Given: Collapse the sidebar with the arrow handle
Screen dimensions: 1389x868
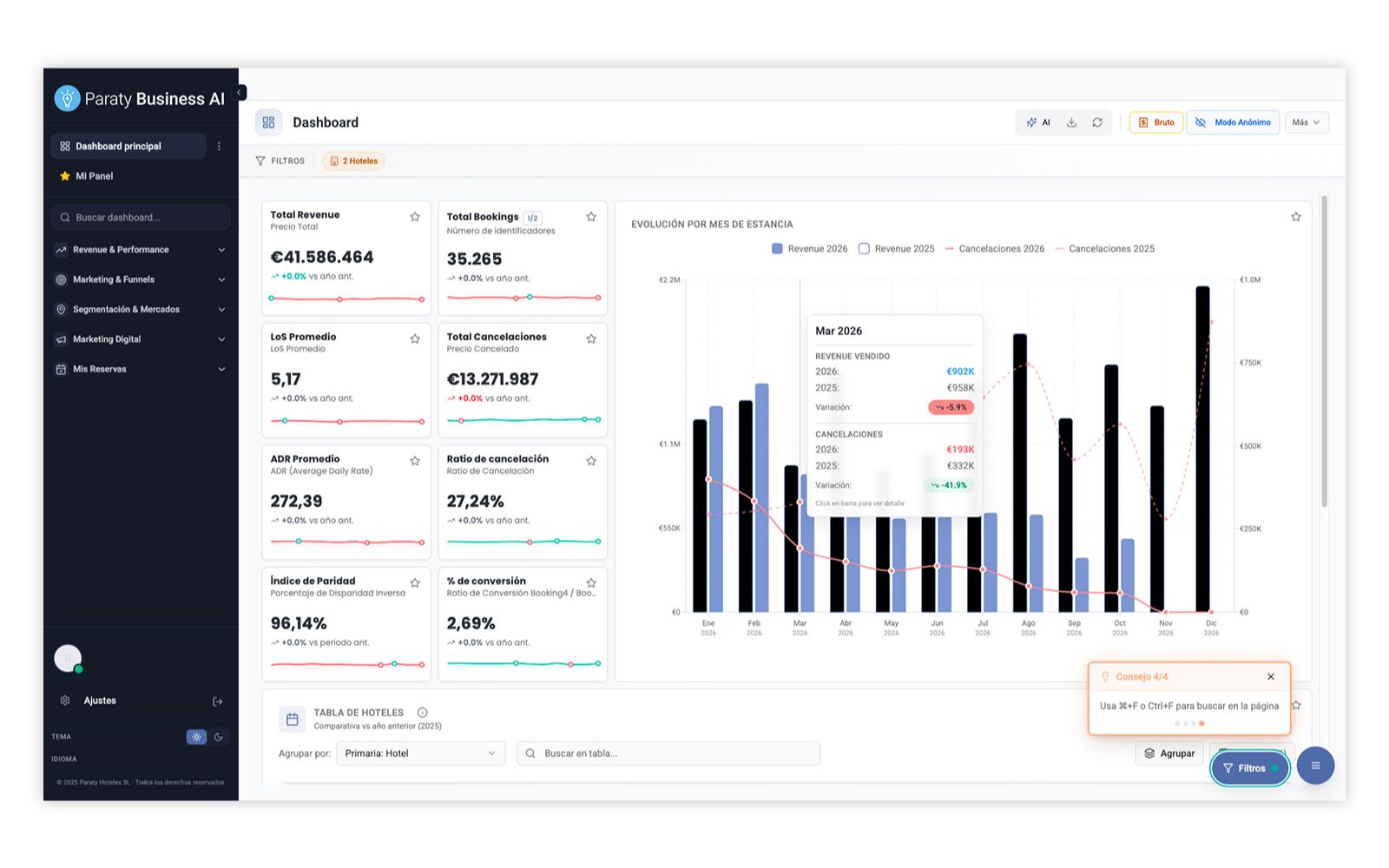Looking at the screenshot, I should [x=240, y=93].
